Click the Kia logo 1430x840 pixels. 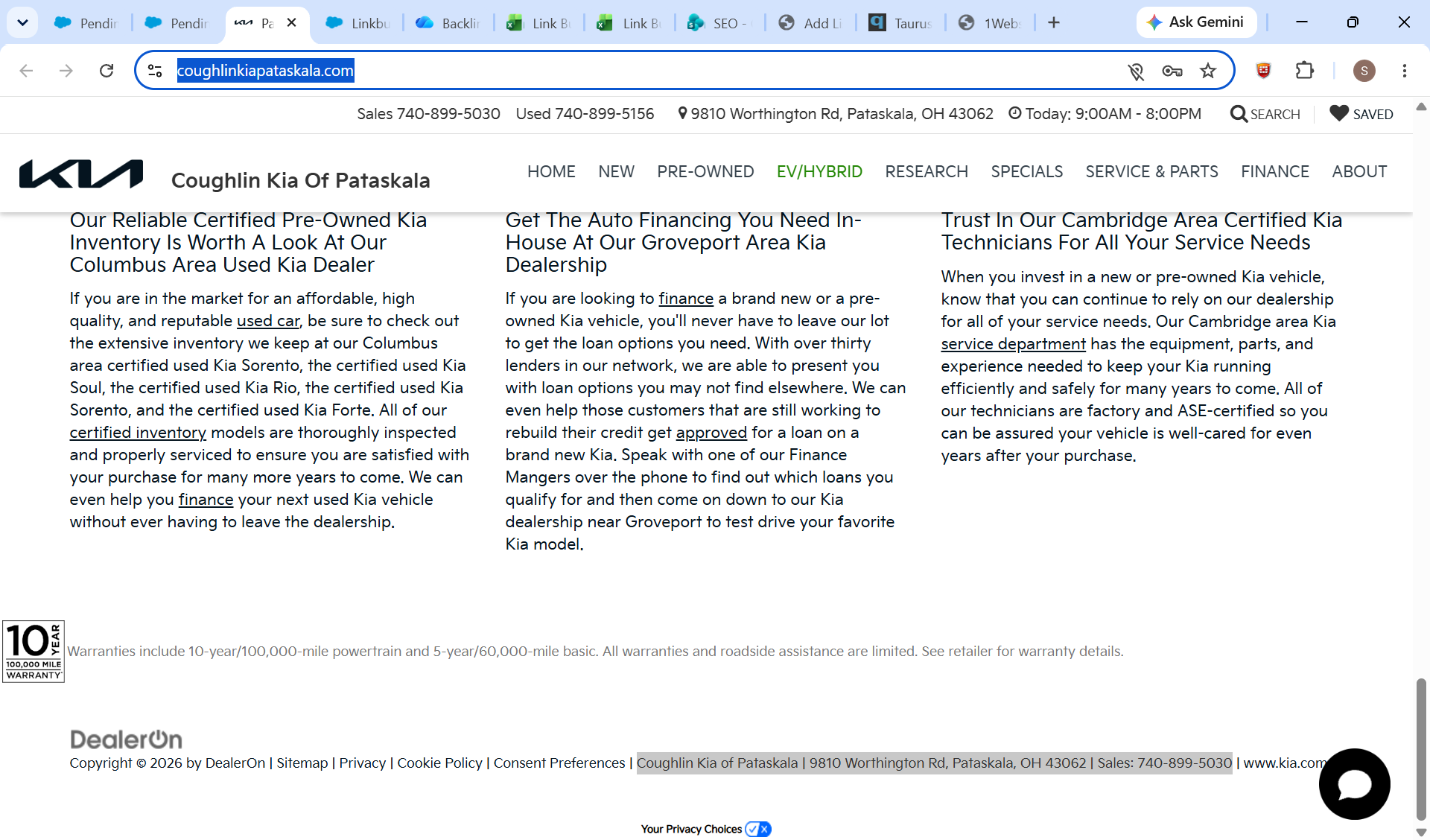pyautogui.click(x=81, y=174)
